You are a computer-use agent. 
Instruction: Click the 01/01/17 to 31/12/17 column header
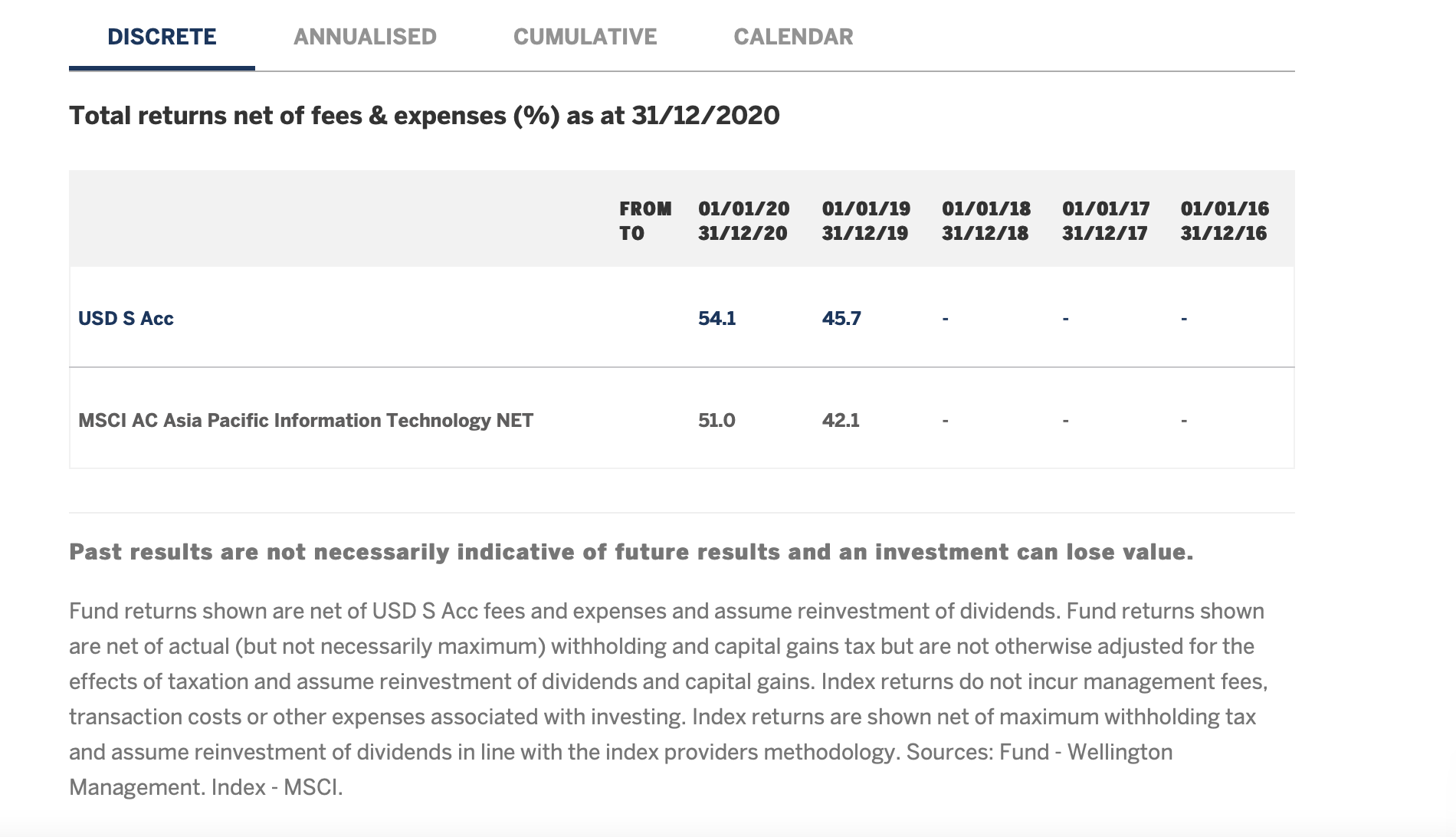pos(1106,221)
